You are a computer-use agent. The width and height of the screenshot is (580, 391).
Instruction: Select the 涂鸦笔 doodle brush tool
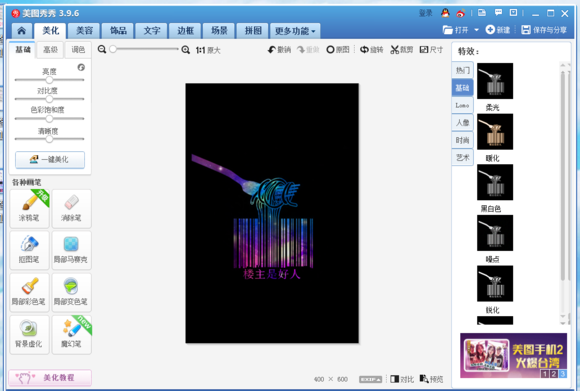[29, 208]
